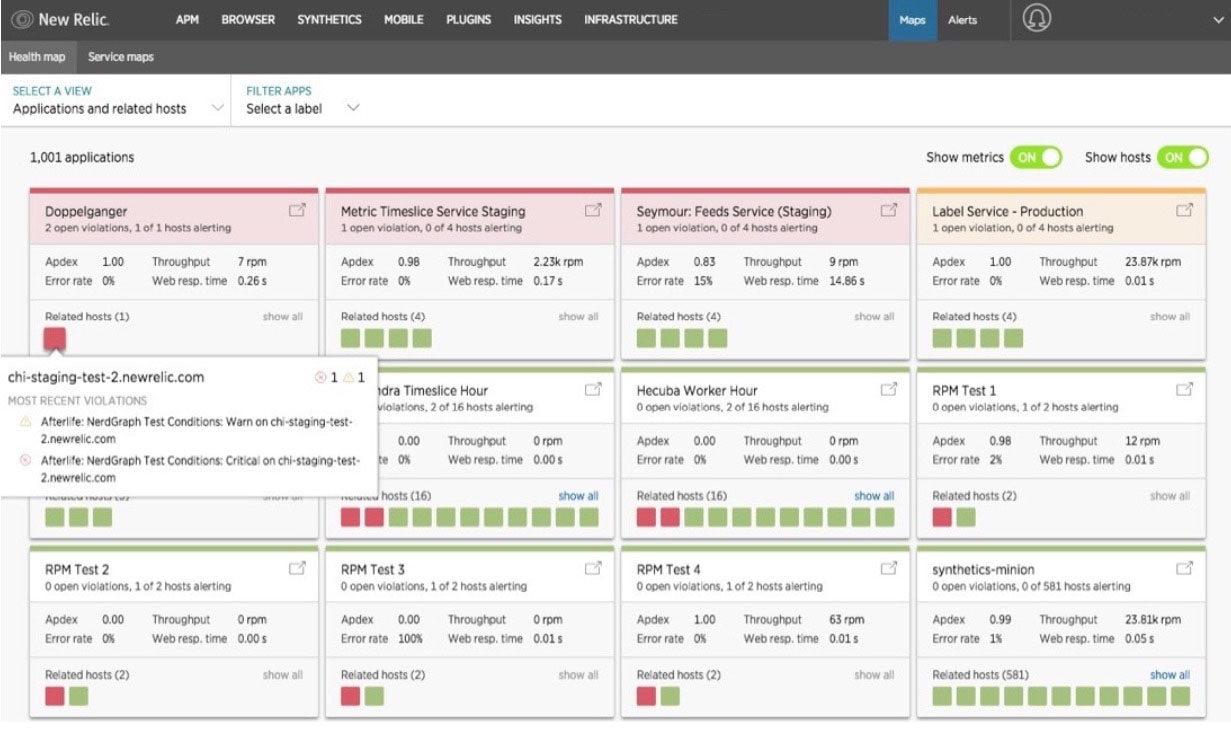Click Seymour error rate 15% value

click(703, 281)
